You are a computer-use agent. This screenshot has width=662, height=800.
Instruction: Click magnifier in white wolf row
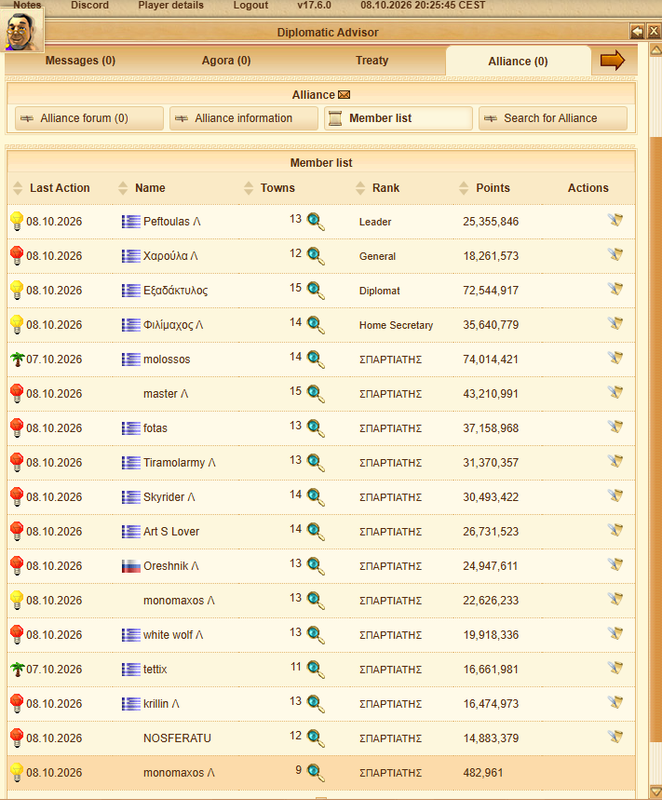coord(316,635)
